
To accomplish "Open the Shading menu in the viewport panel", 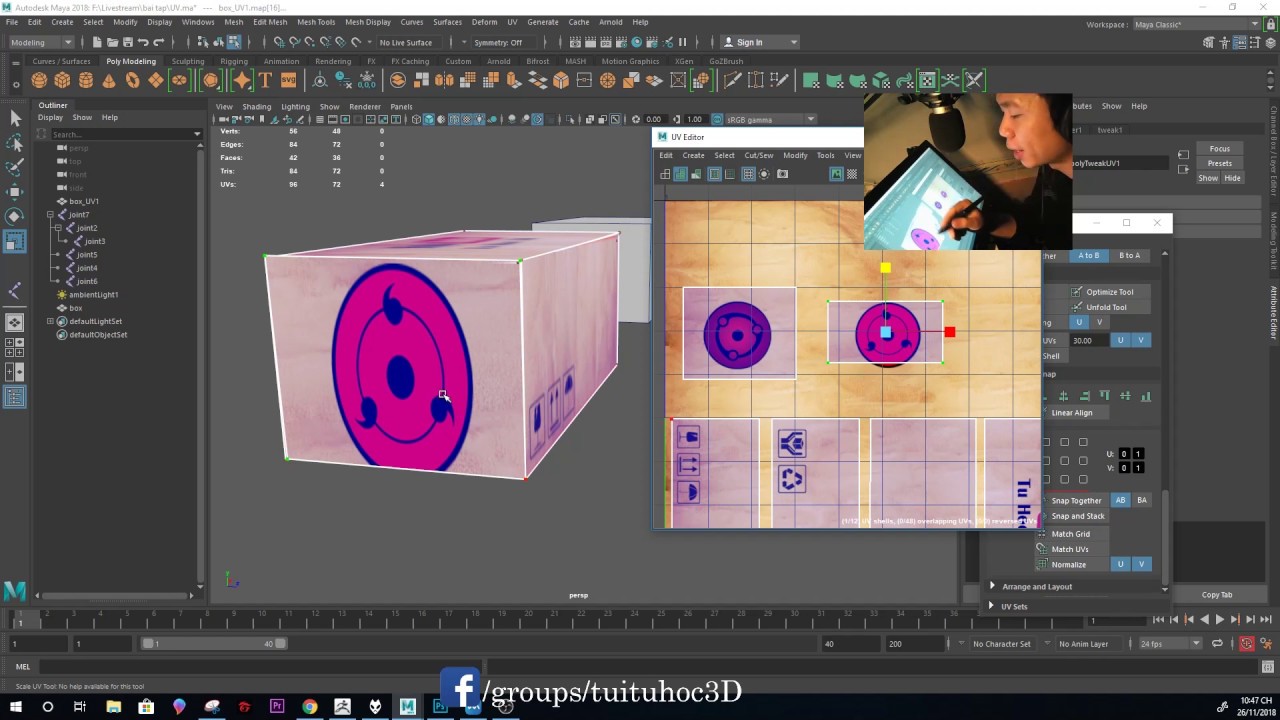I will 256,106.
